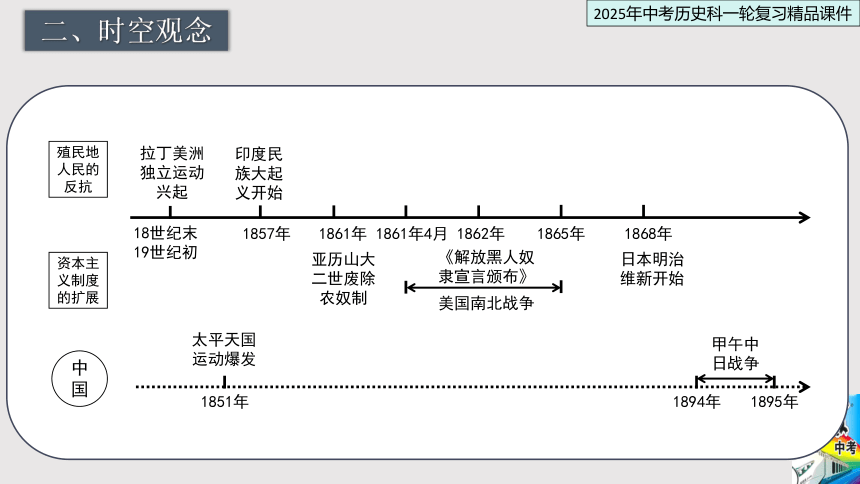This screenshot has width=860, height=484.
Task: Click the '1861年4月' date label
Action: [x=411, y=234]
